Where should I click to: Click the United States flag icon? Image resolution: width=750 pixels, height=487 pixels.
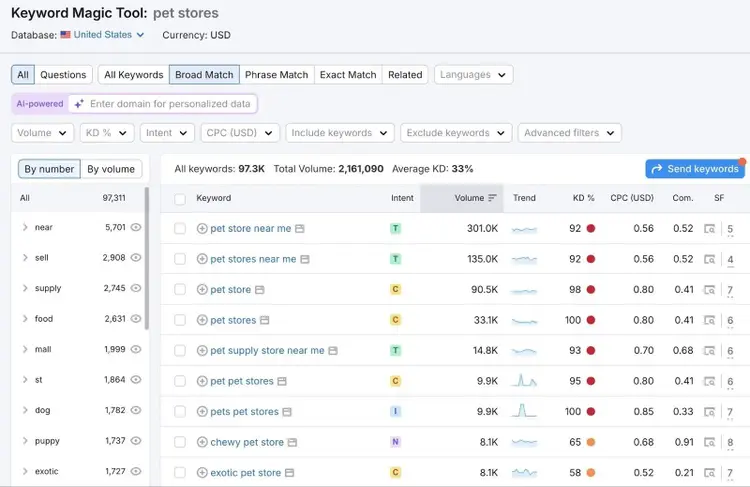coord(66,35)
